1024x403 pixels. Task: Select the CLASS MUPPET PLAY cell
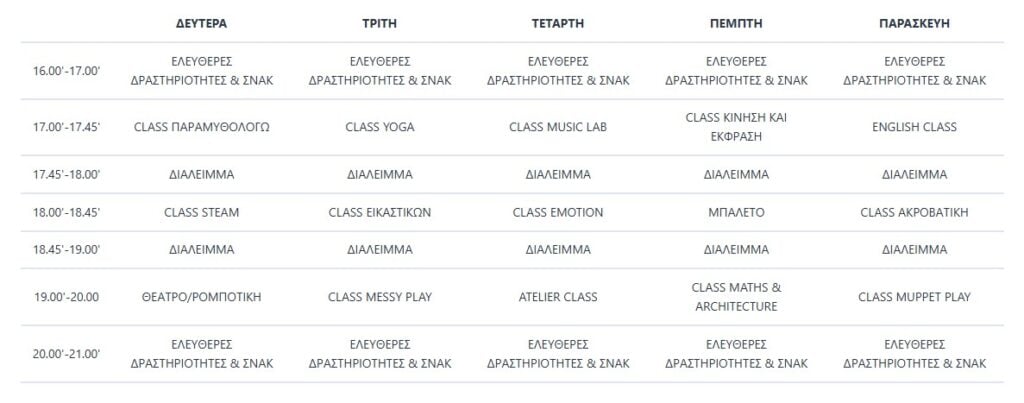point(914,297)
